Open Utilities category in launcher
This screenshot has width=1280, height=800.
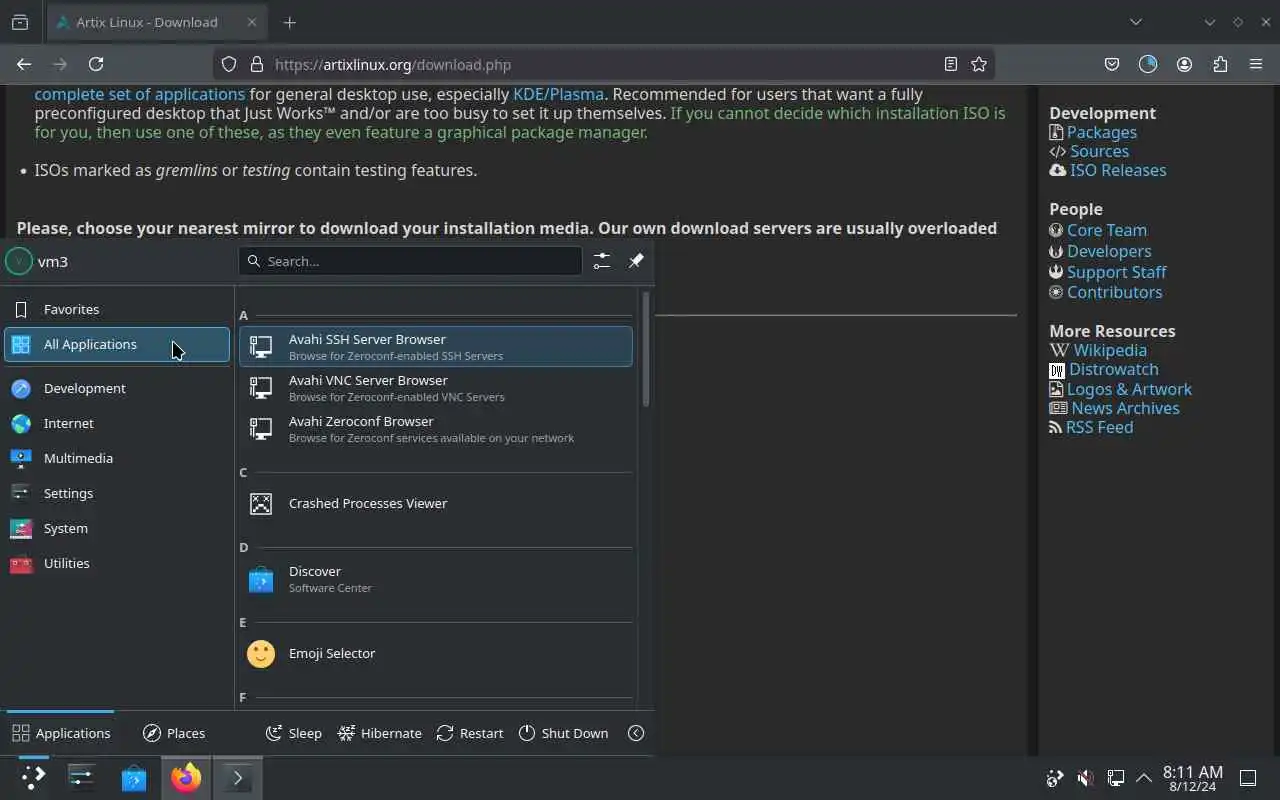point(117,563)
